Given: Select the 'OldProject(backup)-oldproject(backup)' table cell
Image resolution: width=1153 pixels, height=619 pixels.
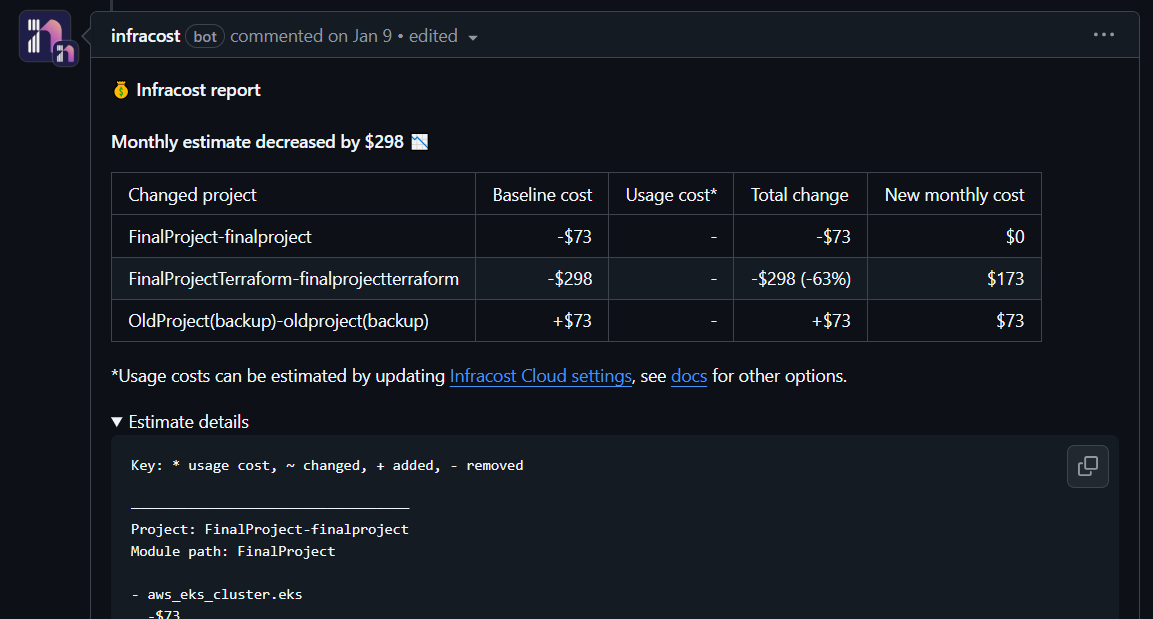Looking at the screenshot, I should [293, 321].
